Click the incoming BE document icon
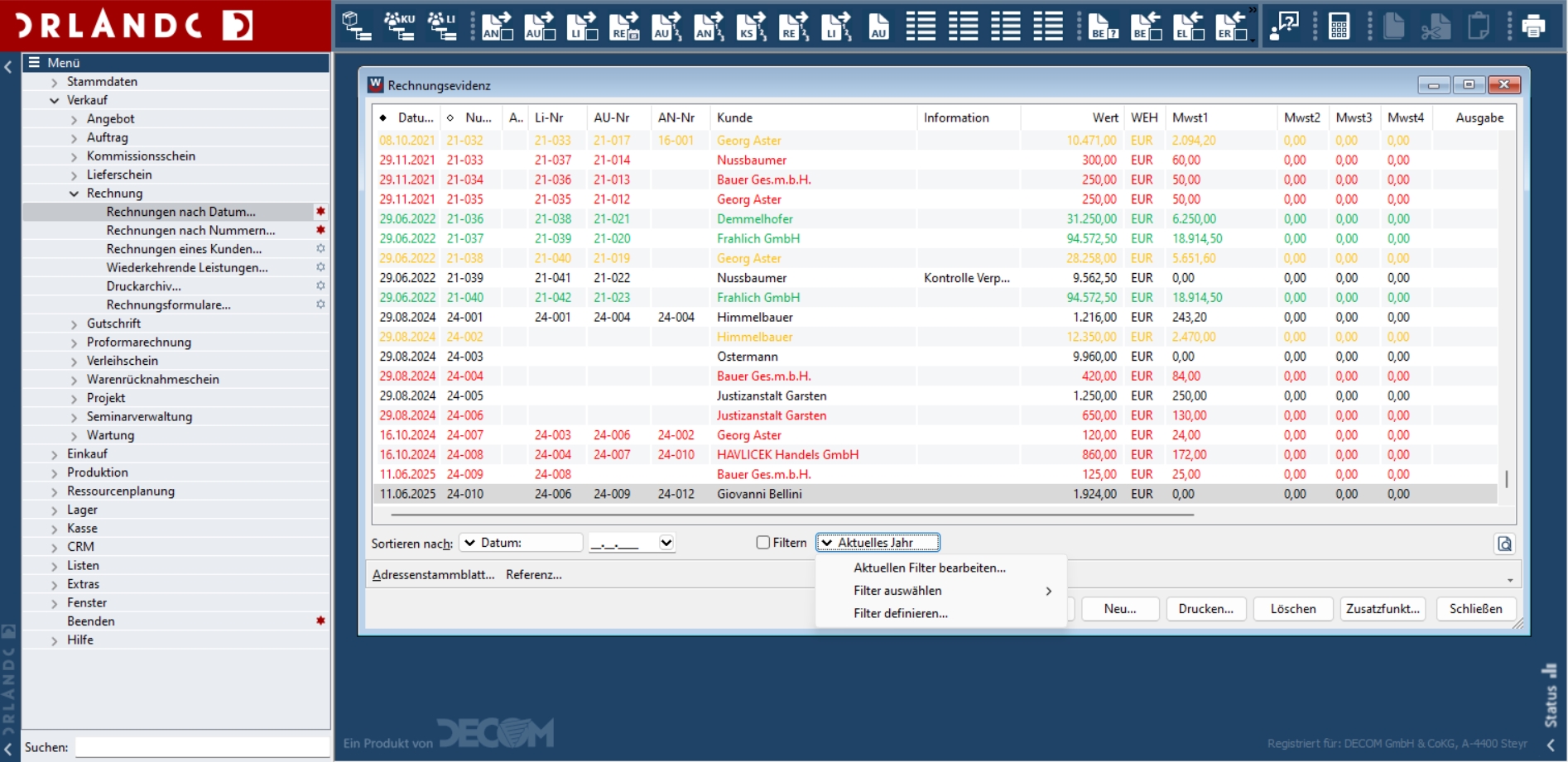The width and height of the screenshot is (1568, 762). pyautogui.click(x=1146, y=26)
